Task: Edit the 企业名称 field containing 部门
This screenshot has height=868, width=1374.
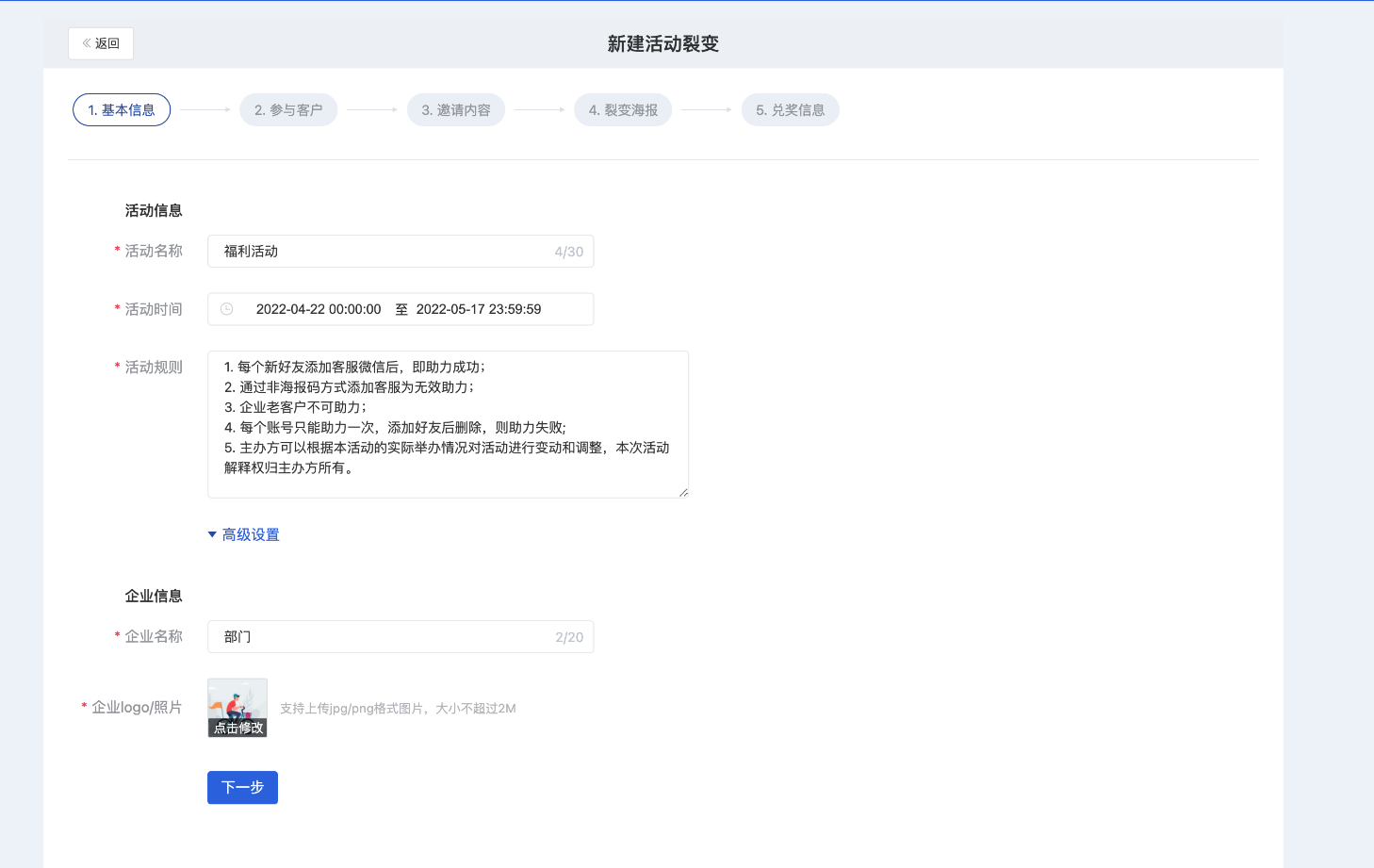Action: pyautogui.click(x=401, y=637)
